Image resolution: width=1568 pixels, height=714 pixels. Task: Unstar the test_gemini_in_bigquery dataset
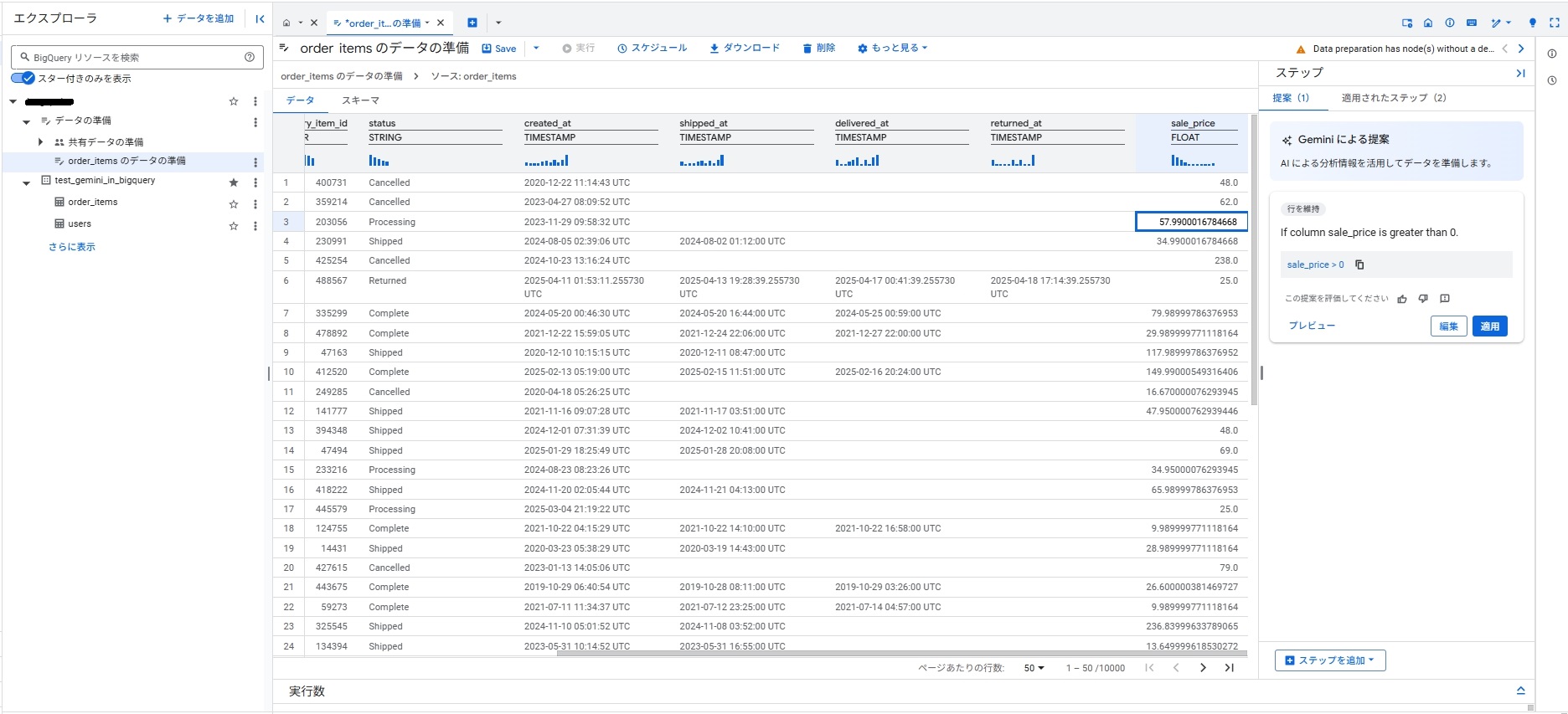click(234, 182)
